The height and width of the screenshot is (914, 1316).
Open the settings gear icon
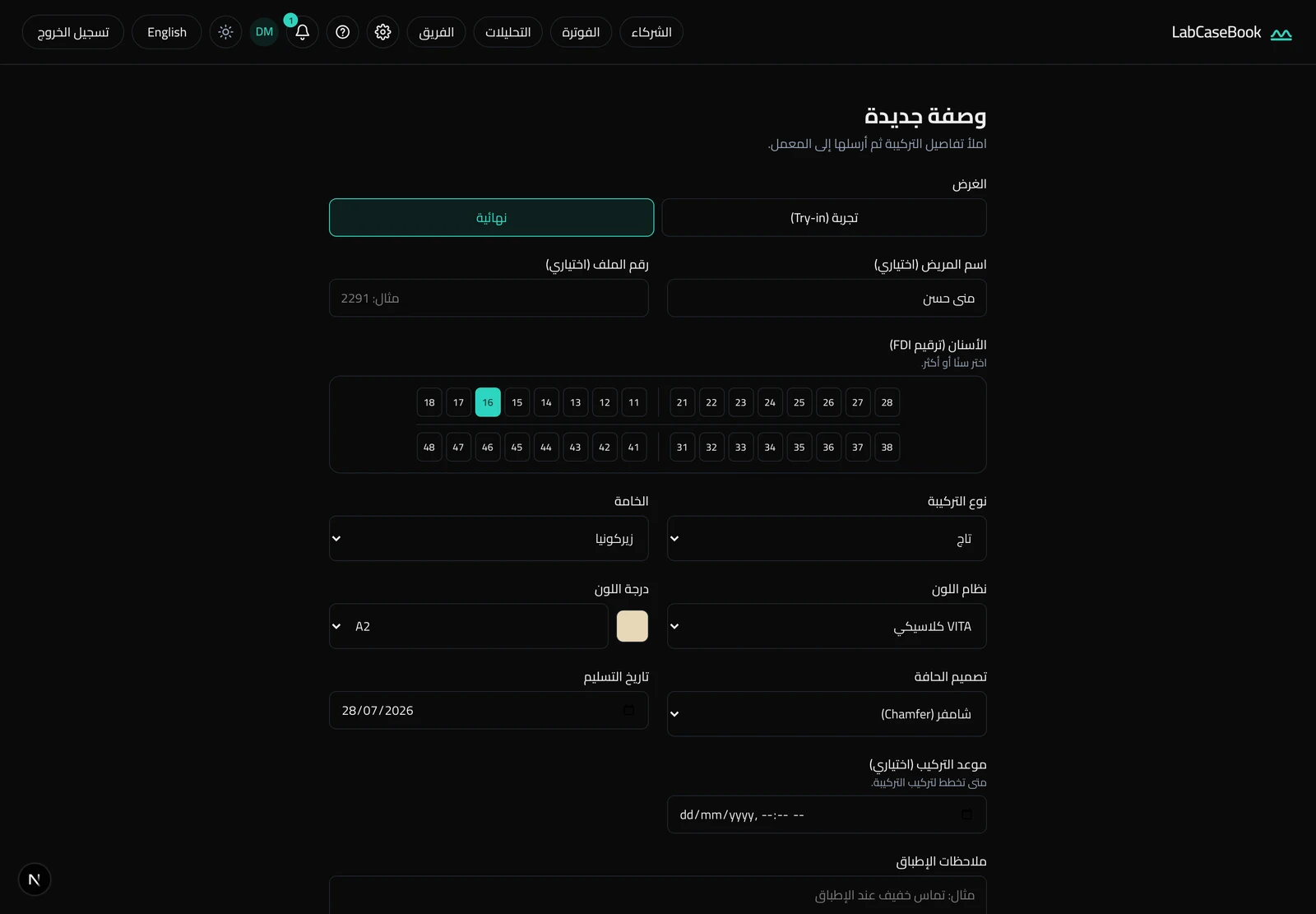click(382, 32)
